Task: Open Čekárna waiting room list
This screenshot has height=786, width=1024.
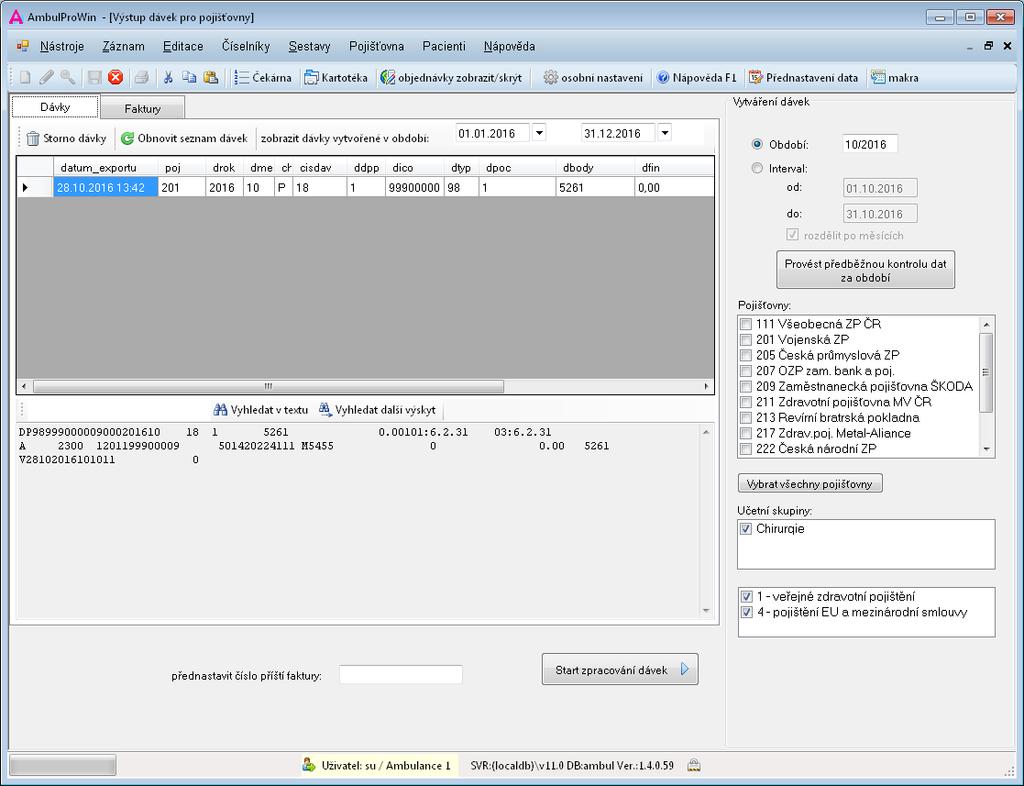Action: pyautogui.click(x=264, y=78)
